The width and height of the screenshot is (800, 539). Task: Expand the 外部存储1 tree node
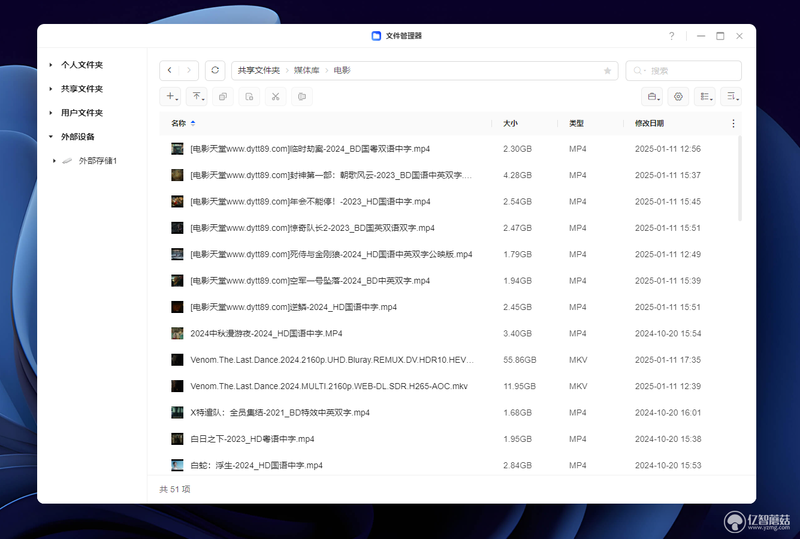pyautogui.click(x=54, y=161)
